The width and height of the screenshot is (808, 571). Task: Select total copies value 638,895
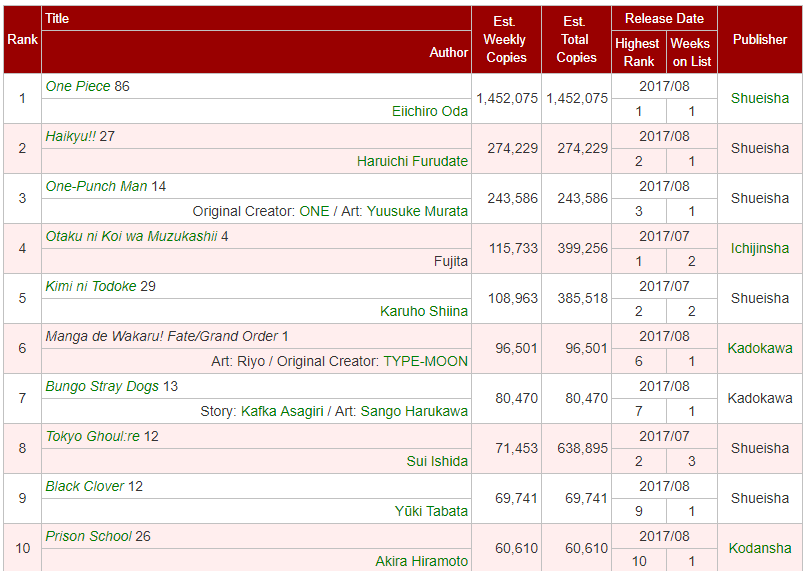pyautogui.click(x=582, y=448)
